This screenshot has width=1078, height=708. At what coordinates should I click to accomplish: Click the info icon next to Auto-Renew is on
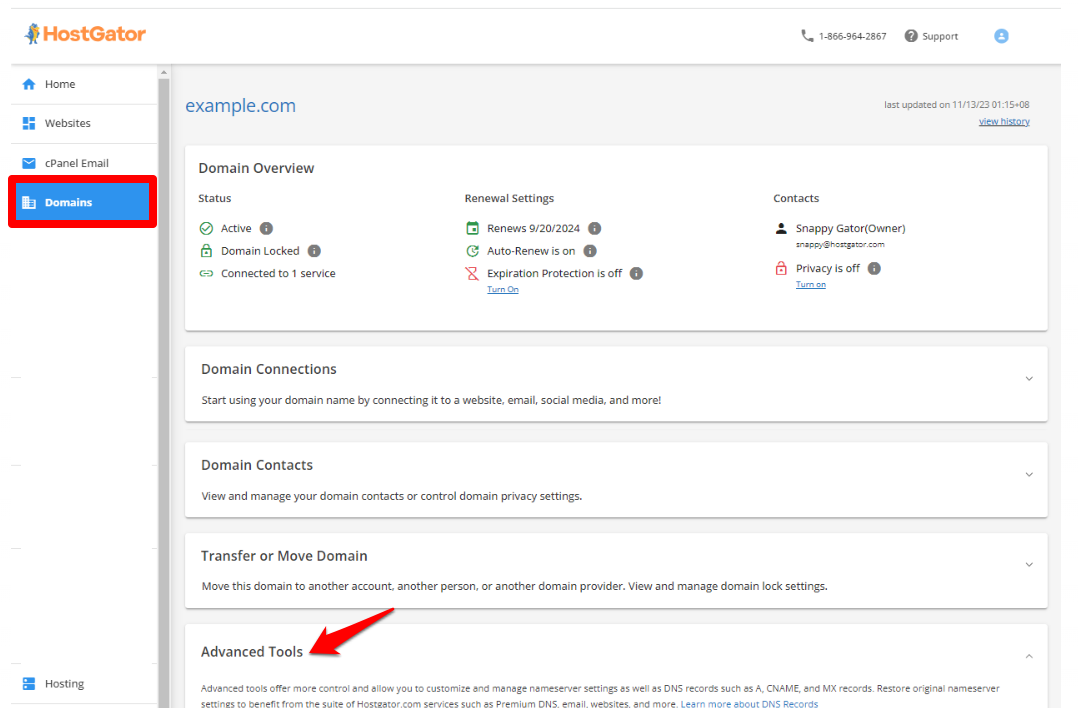(590, 251)
